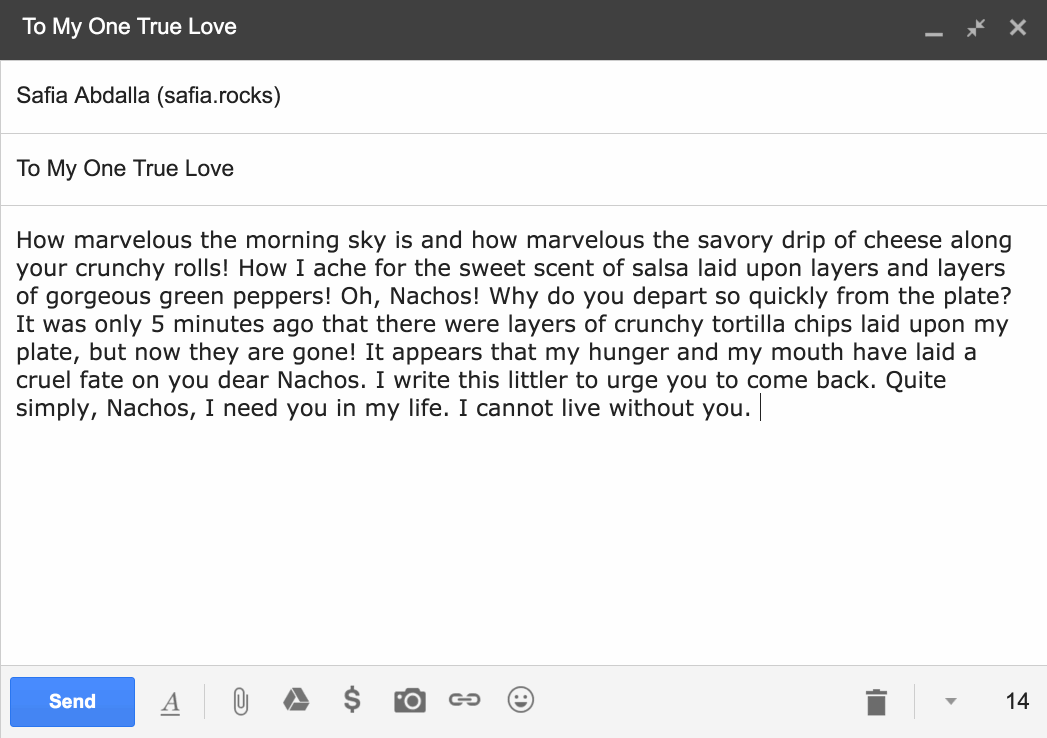Viewport: 1047px width, 738px height.
Task: Click the blue Send button
Action: coord(72,701)
